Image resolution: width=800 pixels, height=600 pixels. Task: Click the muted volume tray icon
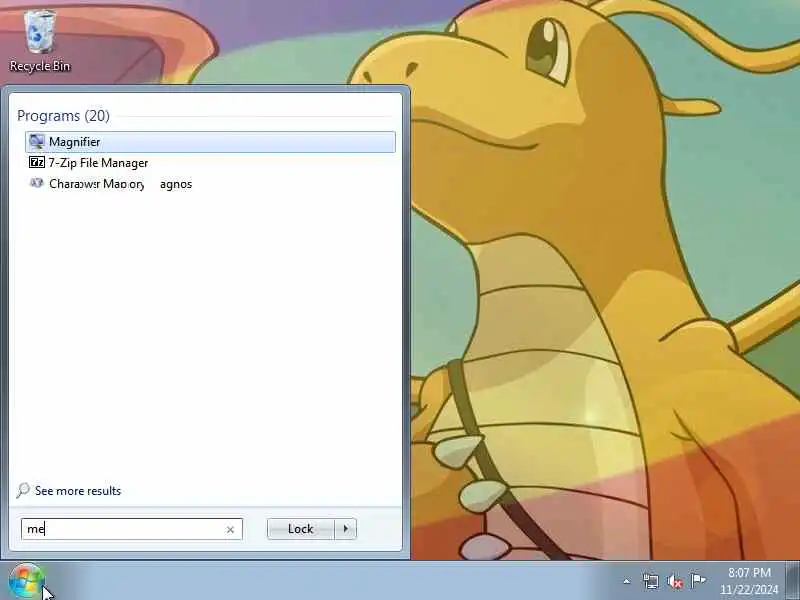point(675,581)
